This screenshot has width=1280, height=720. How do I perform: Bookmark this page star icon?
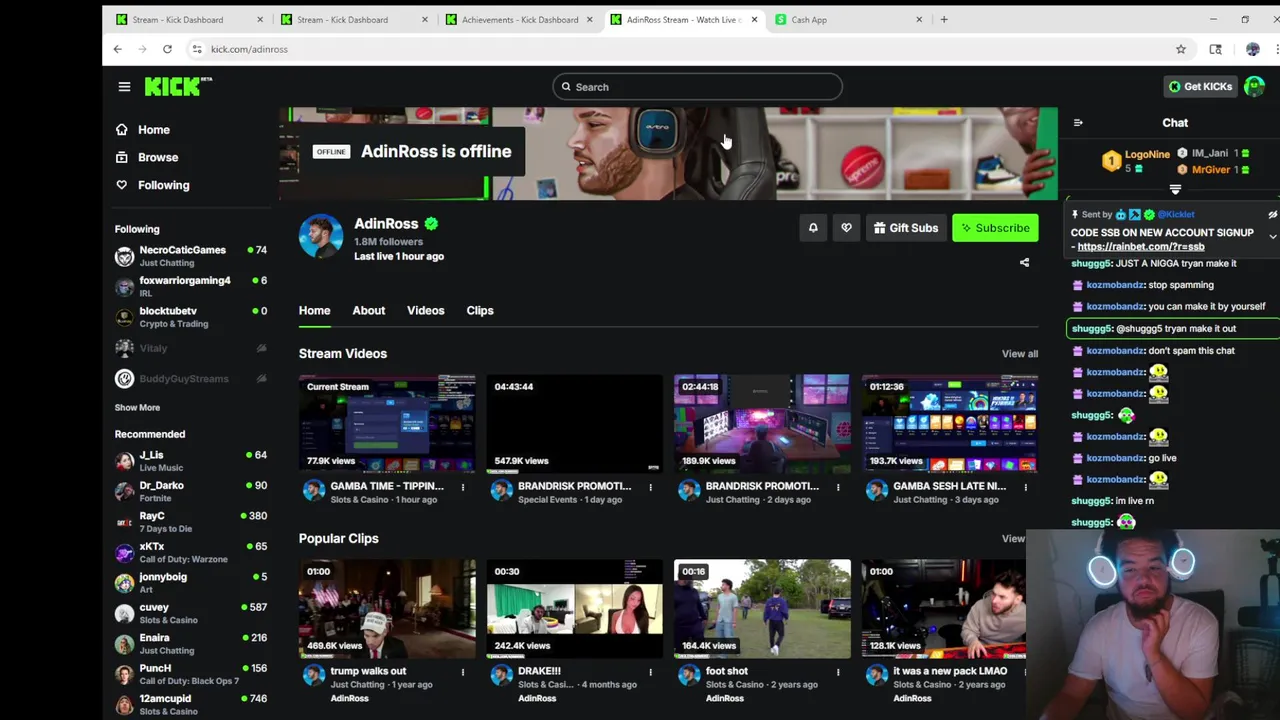coord(1181,49)
